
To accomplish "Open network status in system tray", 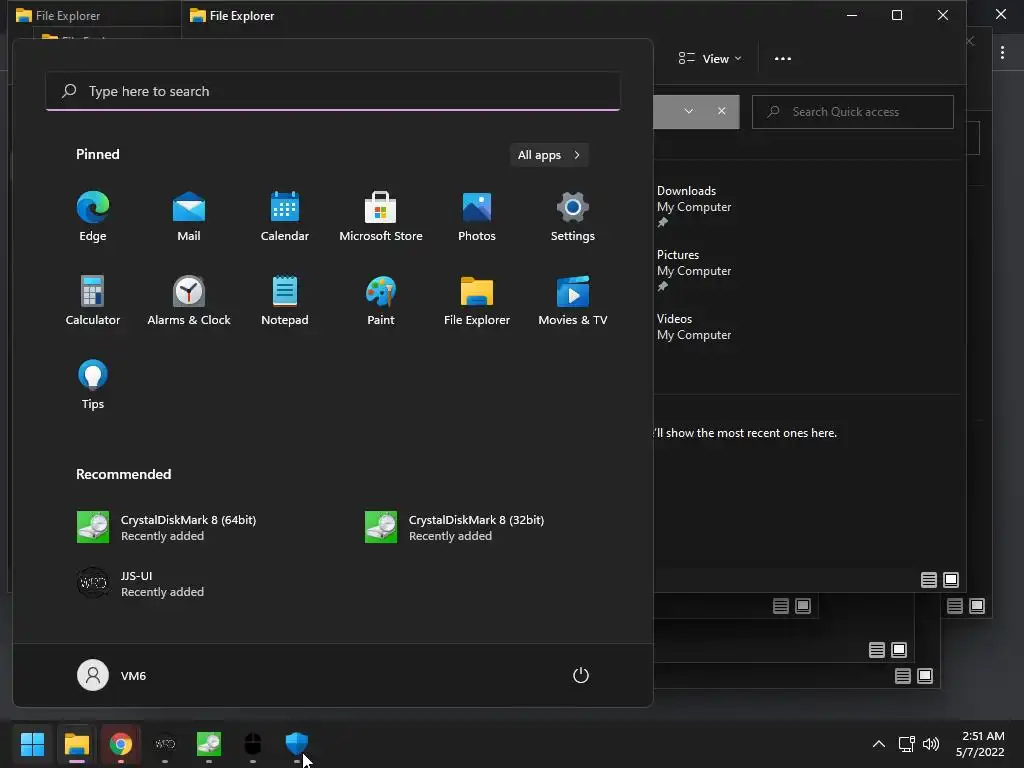I will coord(906,744).
